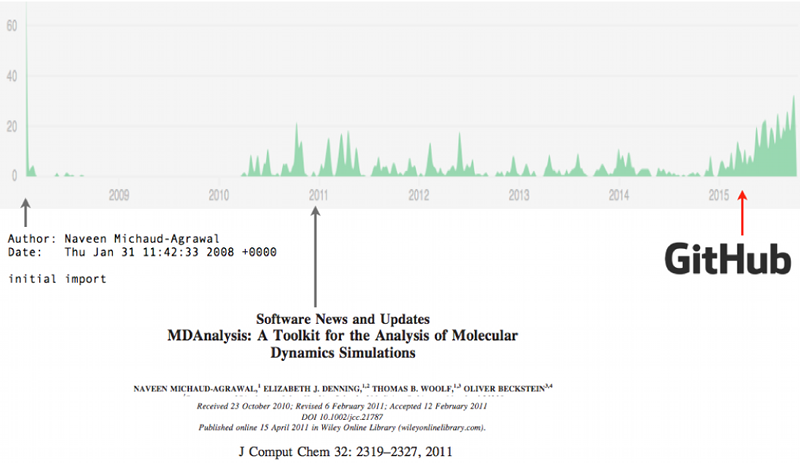Click author name 'THOMAS B. WOOLF'
The width and height of the screenshot is (800, 463).
(413, 388)
